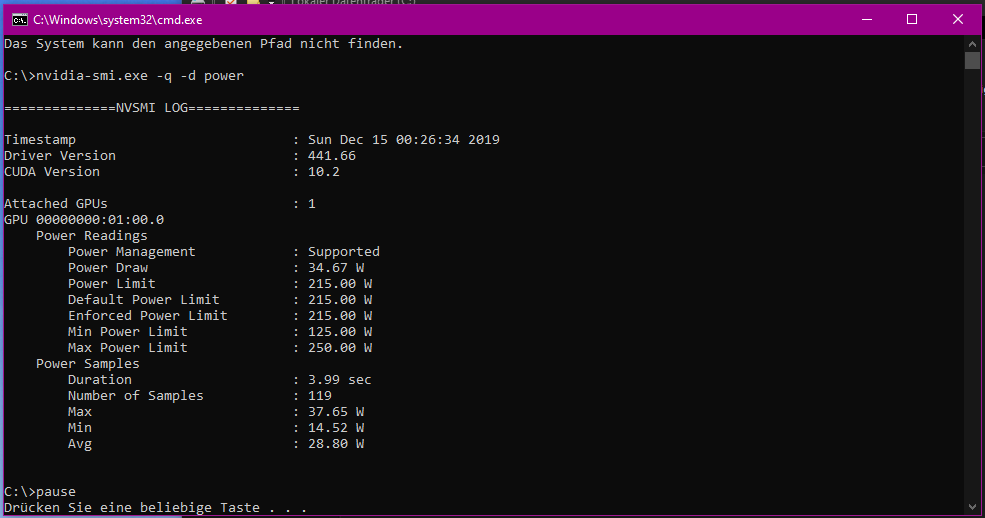Click the NVSMI LOG header line
Image resolution: width=985 pixels, height=518 pixels.
click(151, 108)
